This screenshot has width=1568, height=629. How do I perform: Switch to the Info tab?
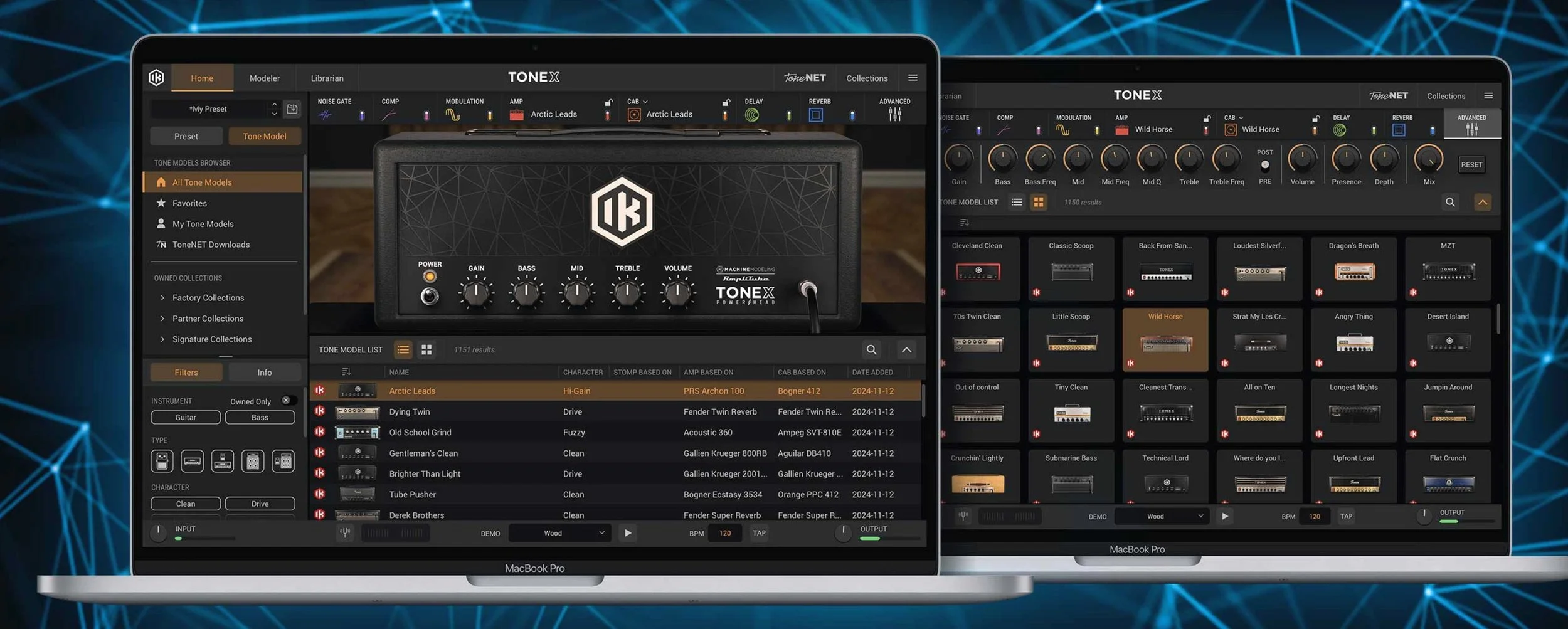265,373
